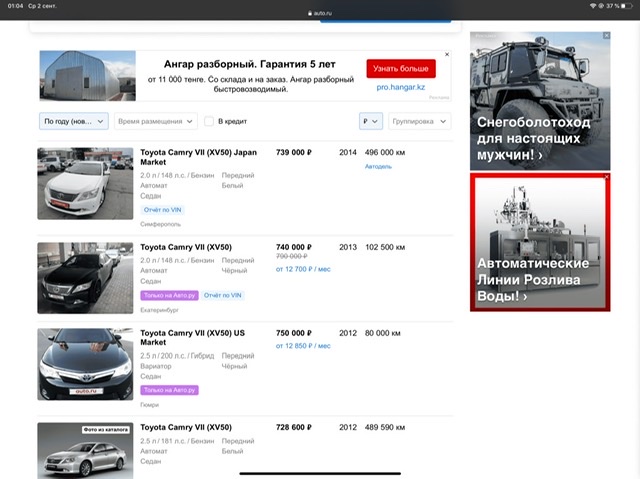Open the 728 600 ₽ Camry listing title
Viewport: 640px width, 479px height.
pyautogui.click(x=186, y=427)
